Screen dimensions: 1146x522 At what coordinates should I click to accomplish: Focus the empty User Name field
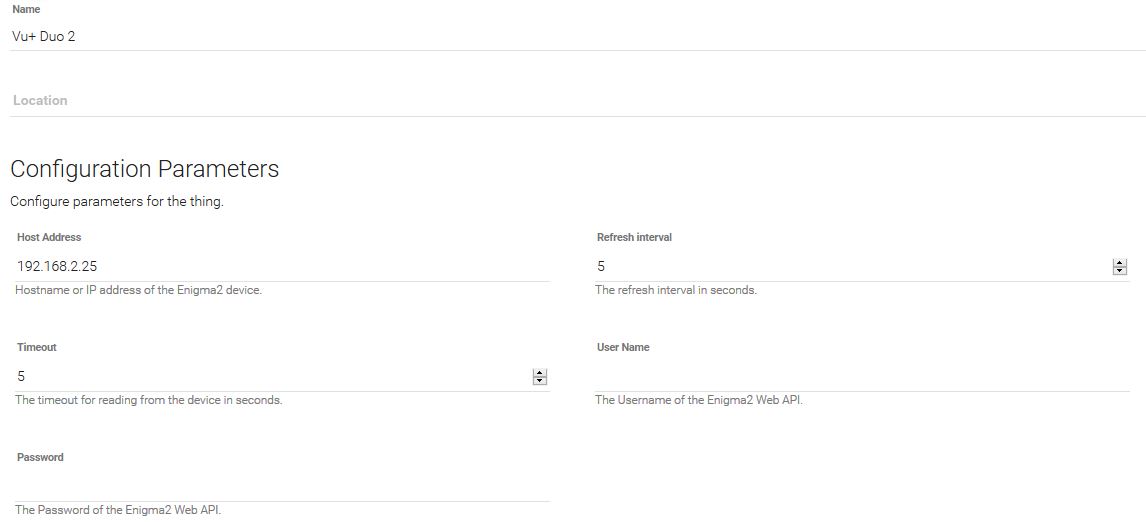pyautogui.click(x=860, y=377)
